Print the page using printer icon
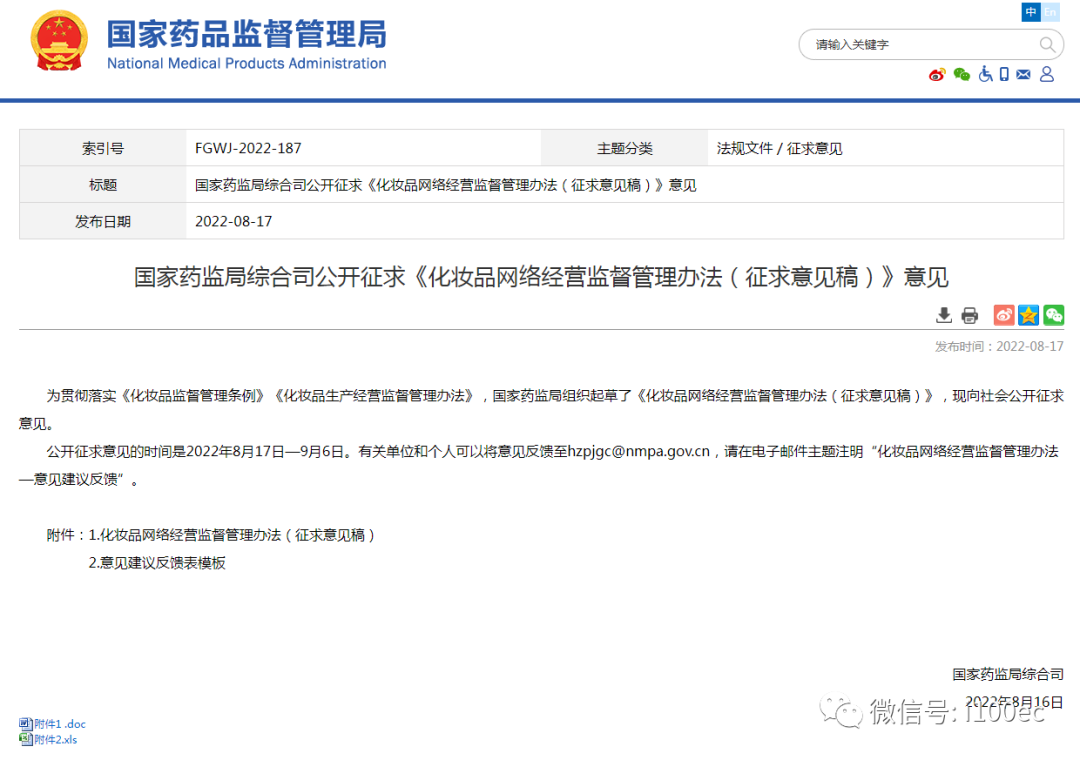The width and height of the screenshot is (1080, 760). [969, 316]
